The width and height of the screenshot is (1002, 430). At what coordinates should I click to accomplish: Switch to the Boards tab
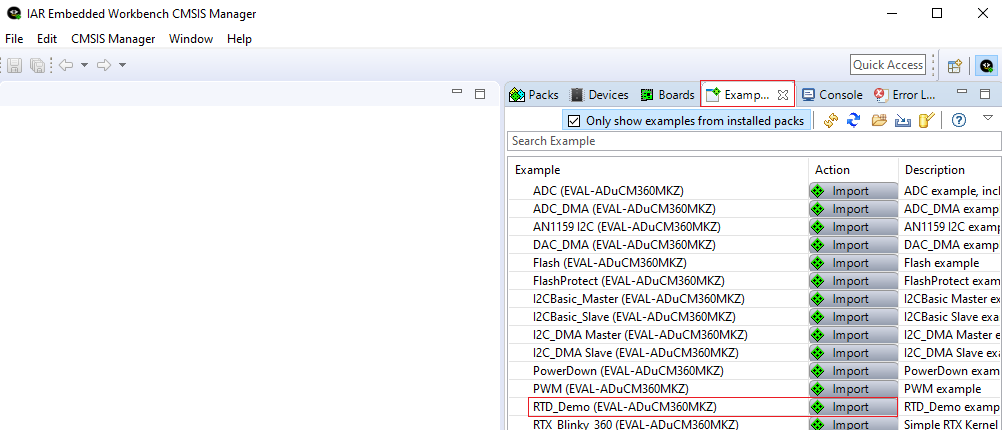667,95
